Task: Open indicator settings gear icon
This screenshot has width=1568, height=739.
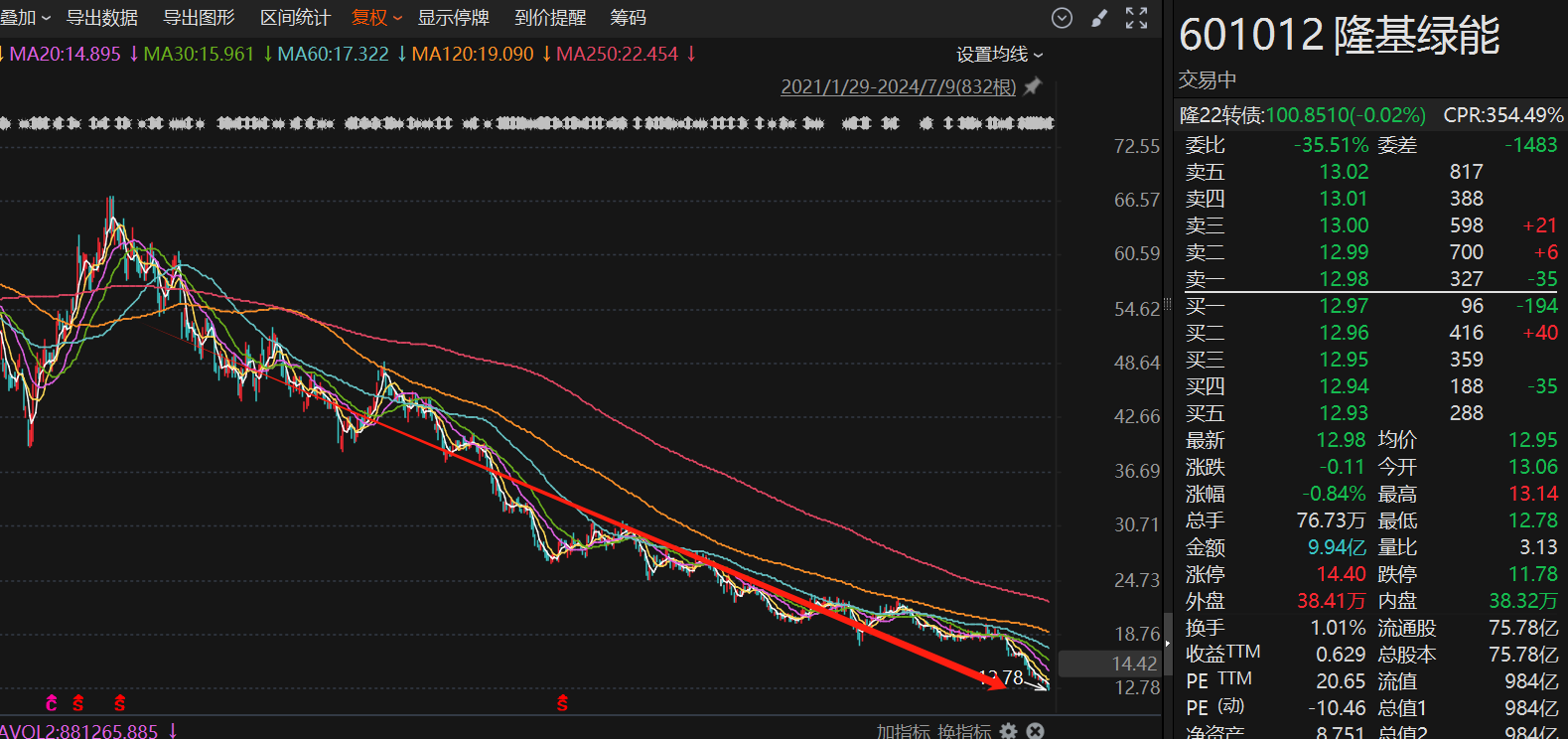Action: pos(1009,731)
